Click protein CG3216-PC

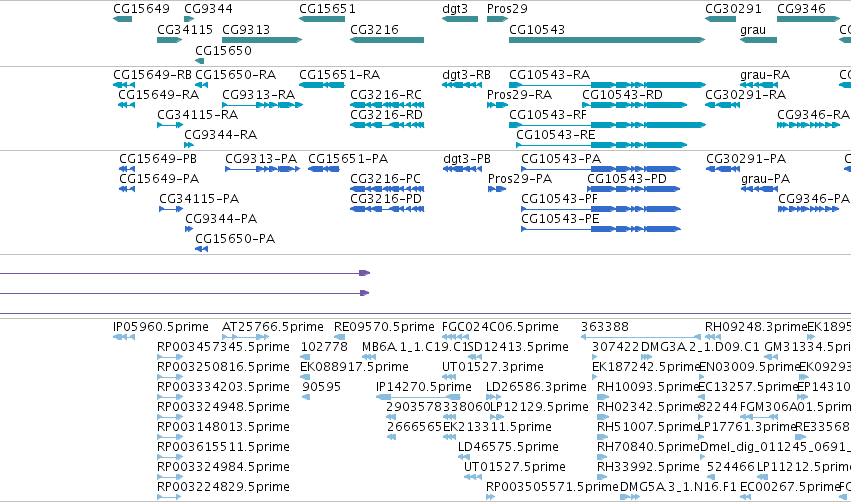[385, 179]
